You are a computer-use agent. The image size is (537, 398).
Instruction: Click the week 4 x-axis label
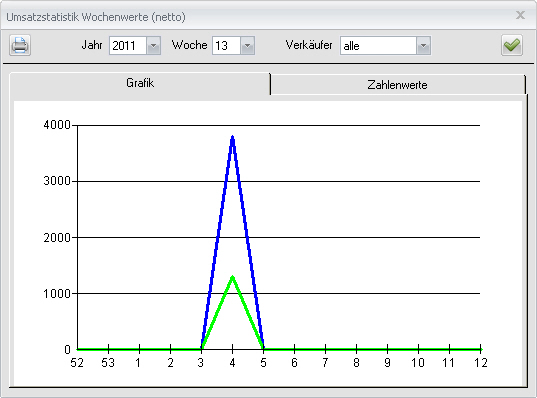coord(233,363)
